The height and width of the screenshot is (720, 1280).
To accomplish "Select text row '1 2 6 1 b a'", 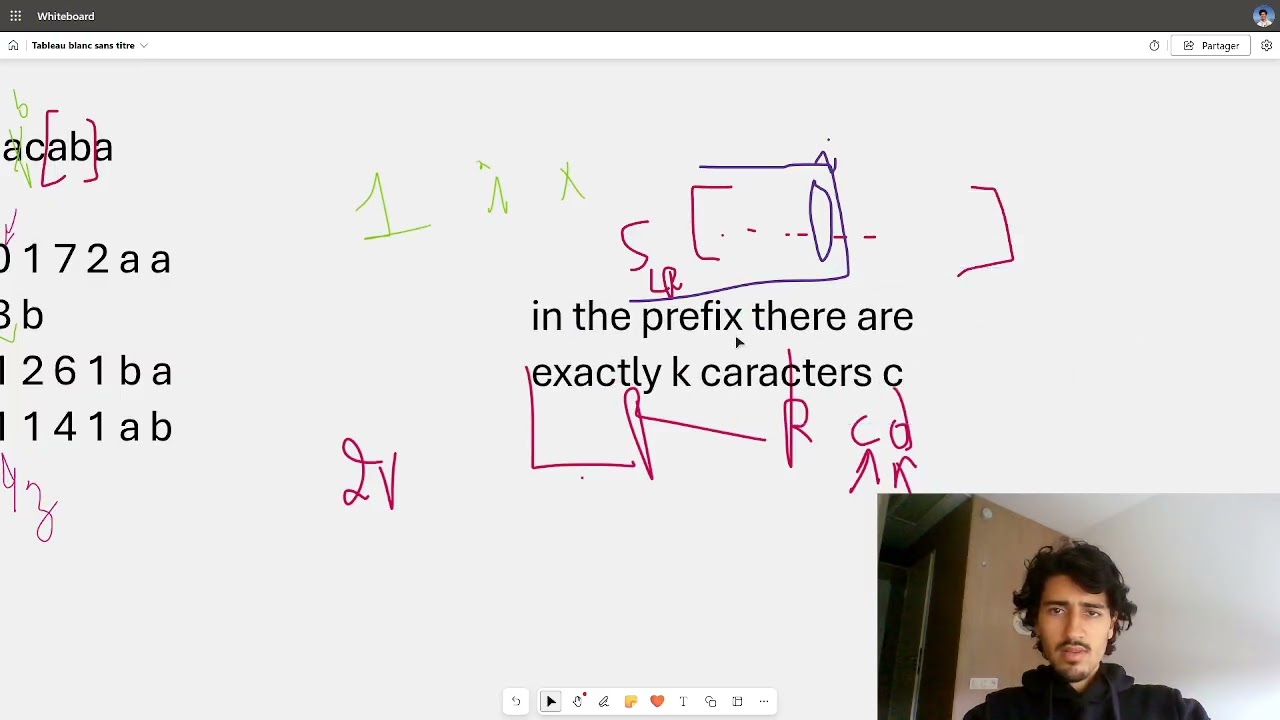I will (86, 372).
